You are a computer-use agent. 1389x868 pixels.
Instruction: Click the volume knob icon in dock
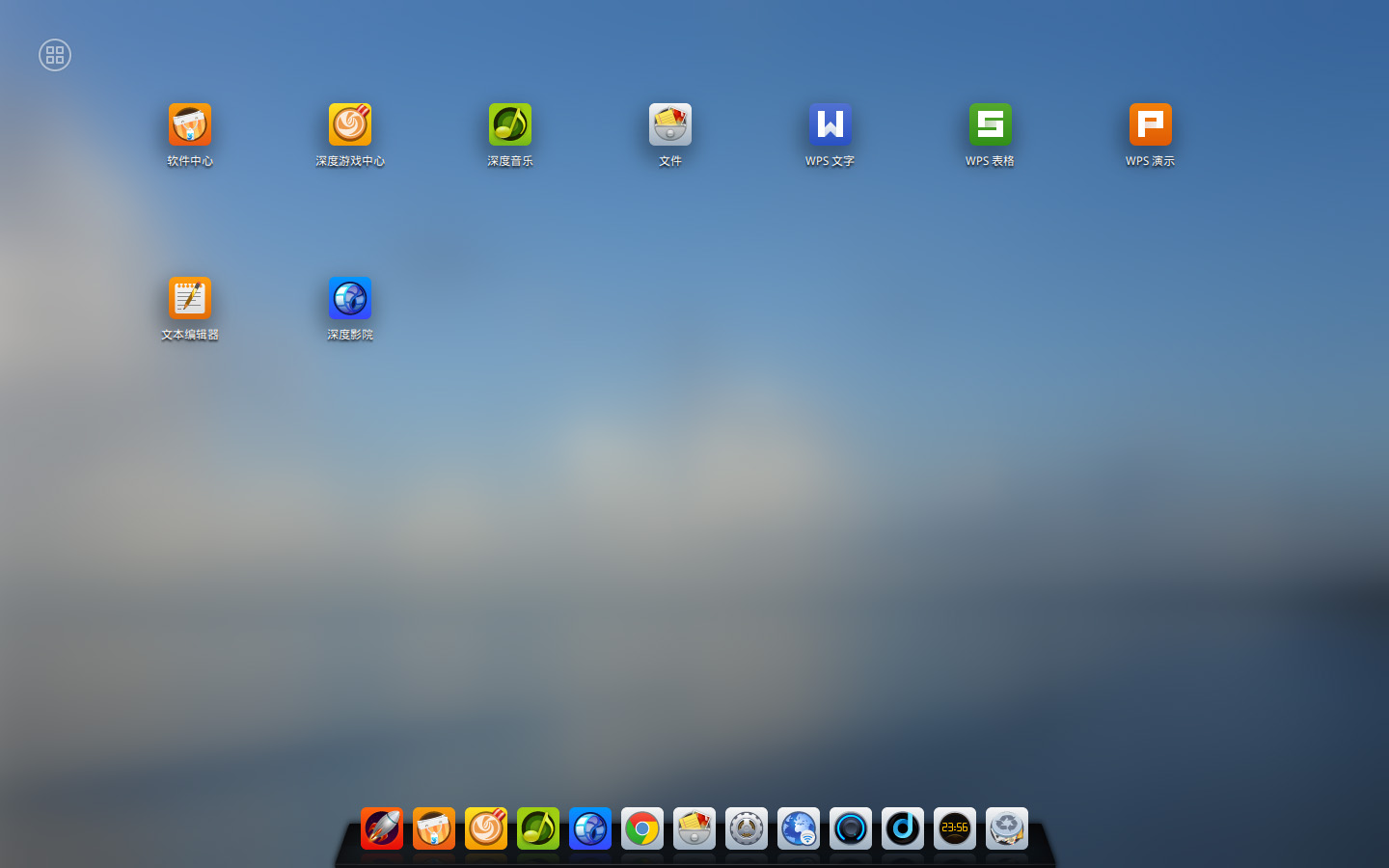(x=851, y=828)
